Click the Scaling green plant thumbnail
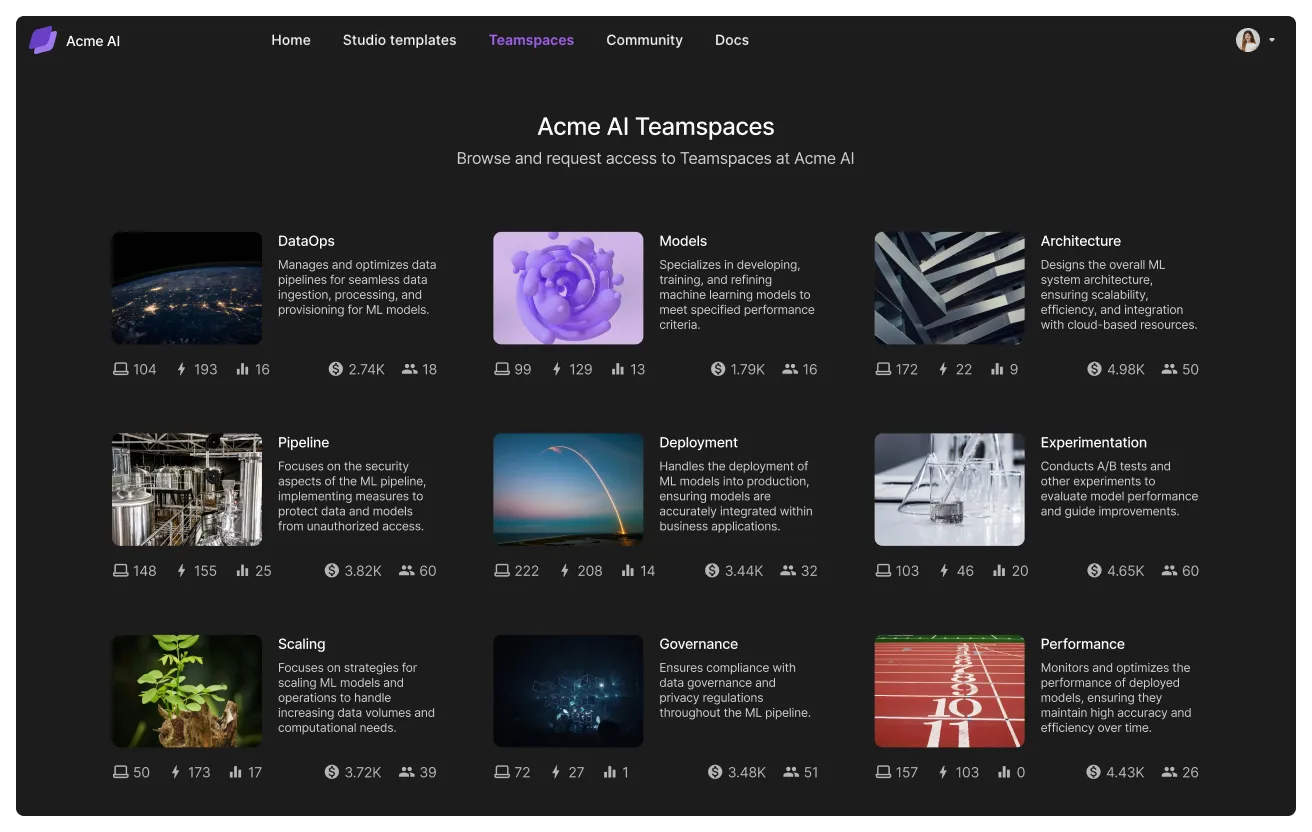1312x832 pixels. tap(187, 691)
